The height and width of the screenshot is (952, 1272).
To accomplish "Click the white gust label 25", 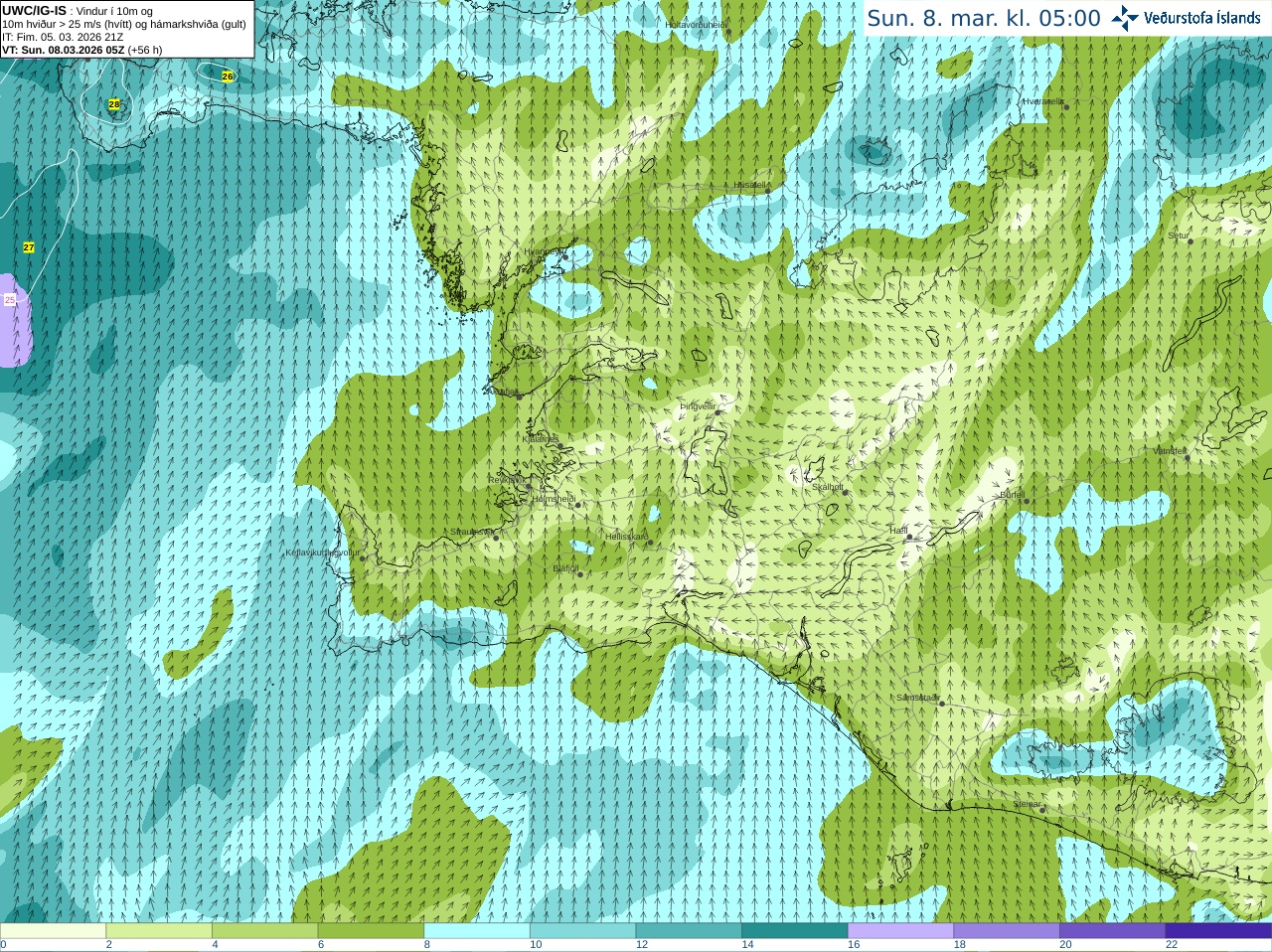I will [x=10, y=299].
